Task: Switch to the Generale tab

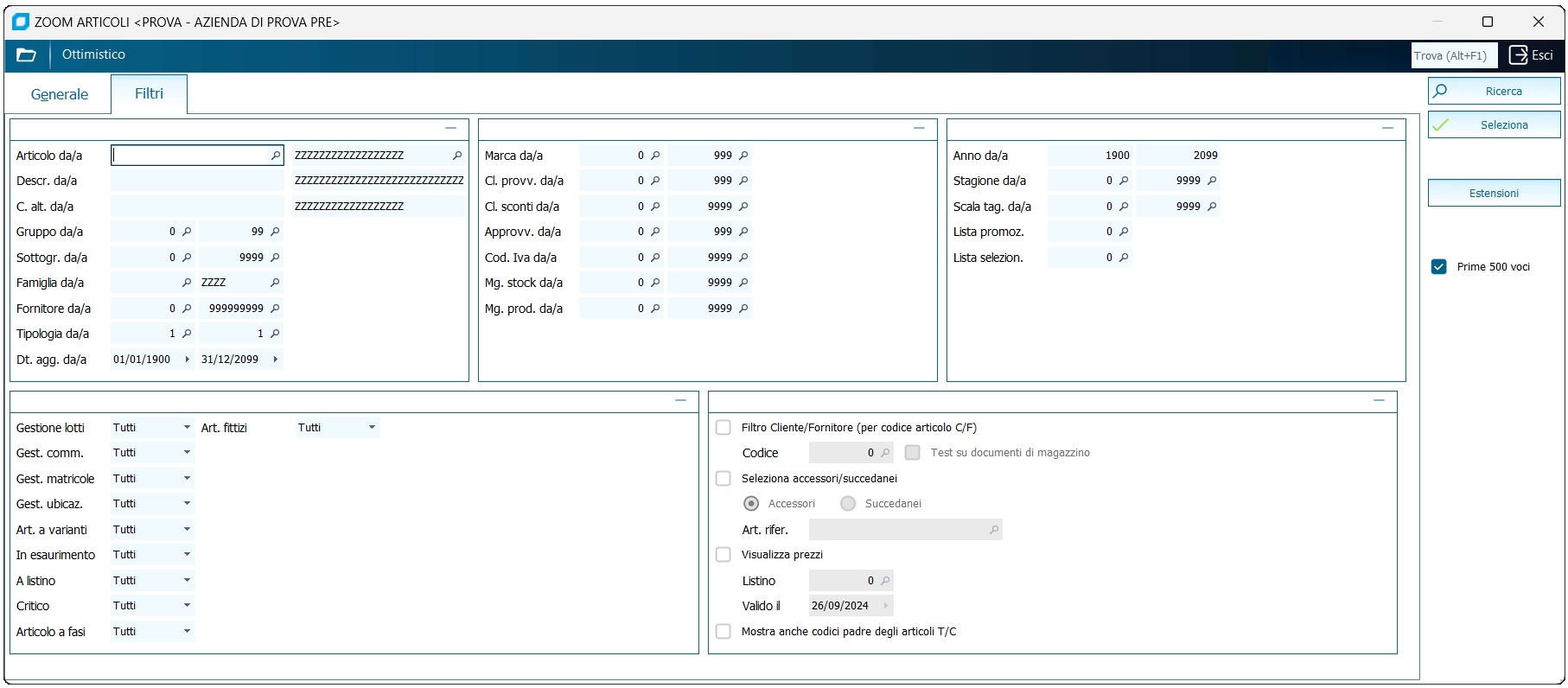Action: (60, 94)
